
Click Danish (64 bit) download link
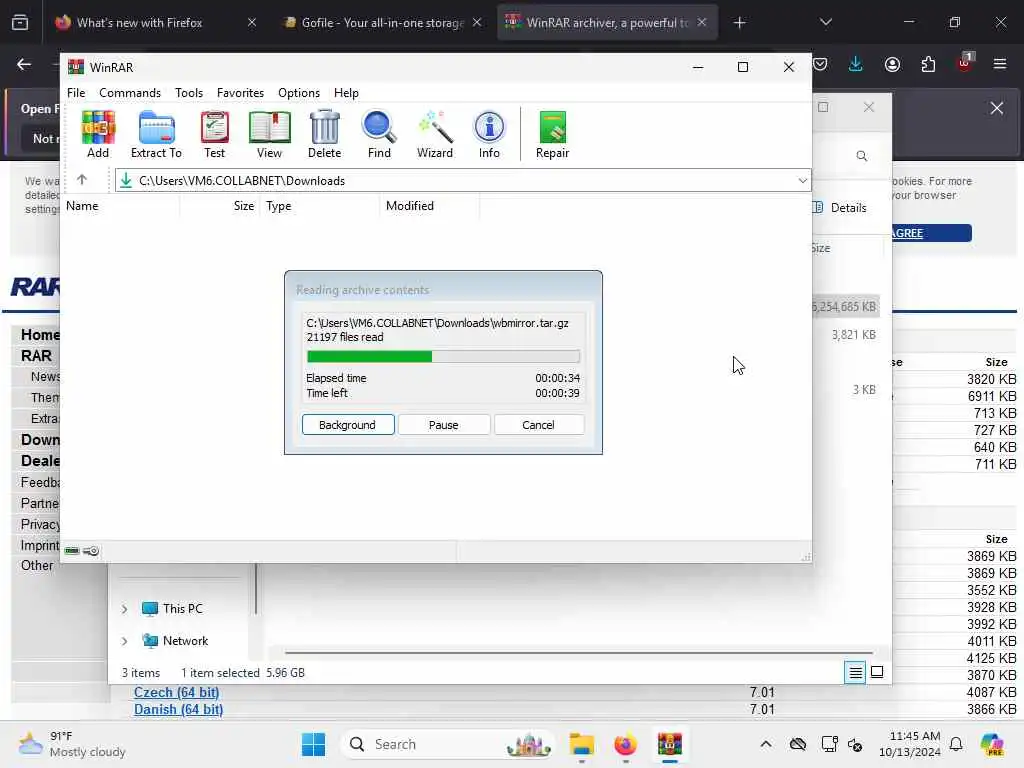(x=178, y=709)
